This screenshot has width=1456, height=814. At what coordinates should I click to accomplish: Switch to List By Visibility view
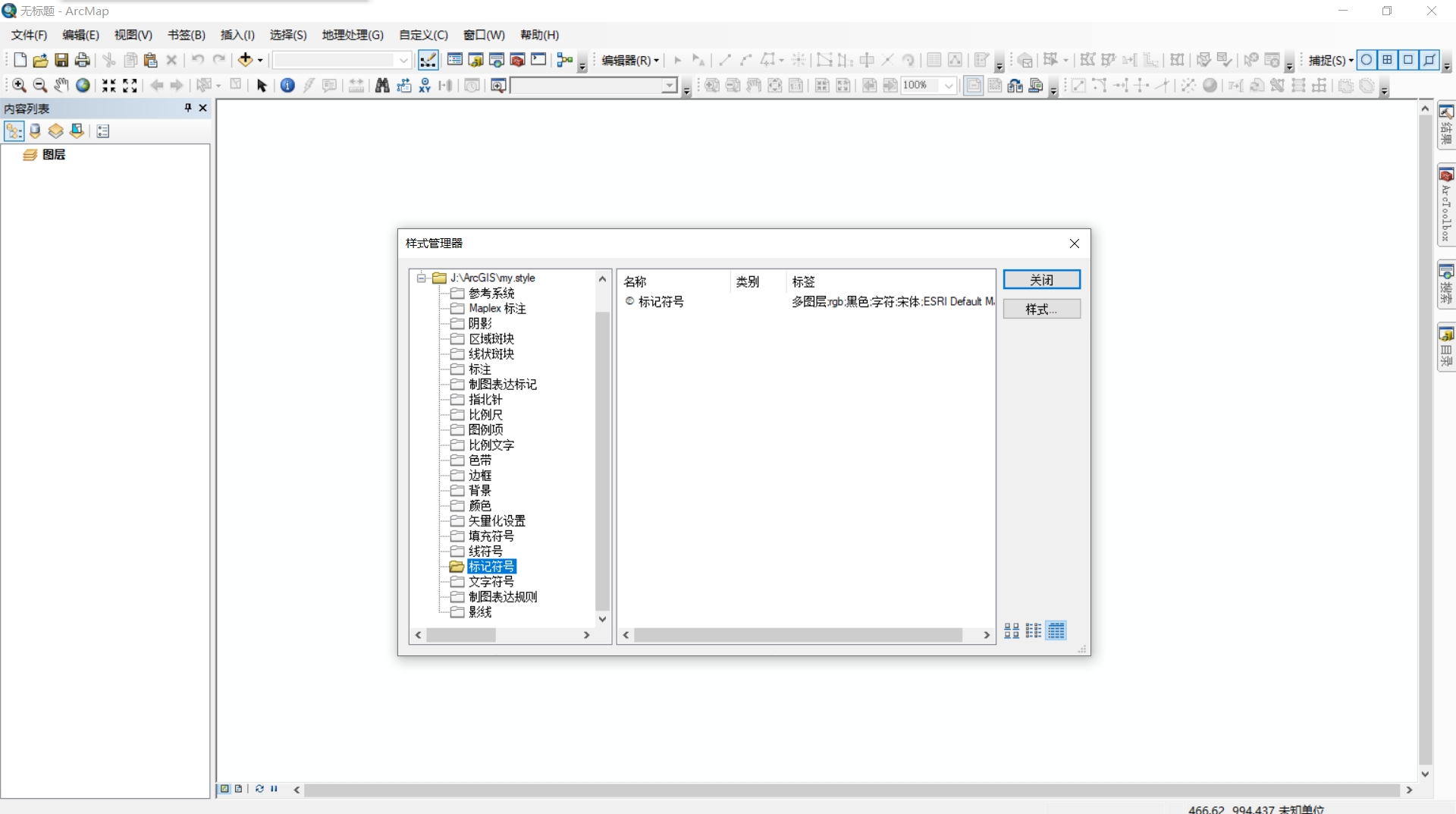(x=55, y=131)
